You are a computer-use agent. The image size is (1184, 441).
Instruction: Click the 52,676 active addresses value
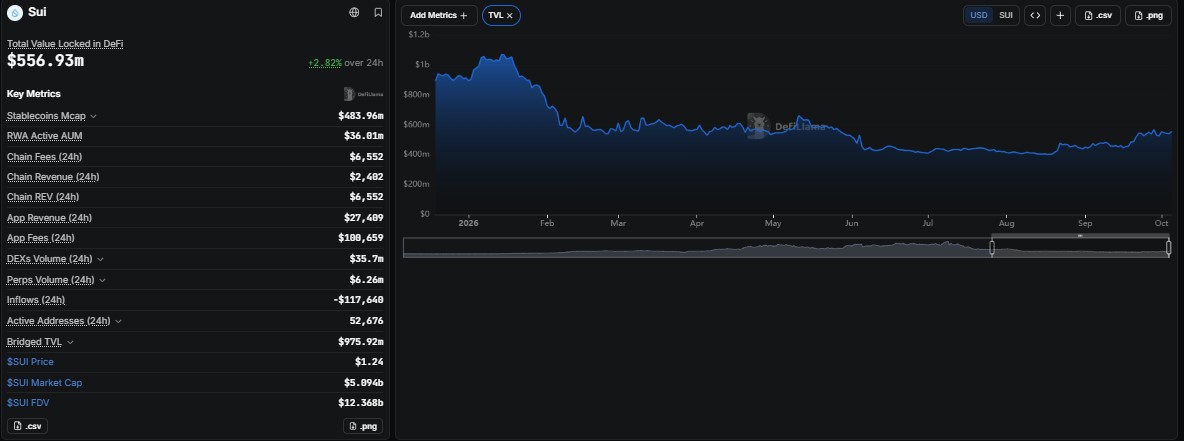pos(366,321)
